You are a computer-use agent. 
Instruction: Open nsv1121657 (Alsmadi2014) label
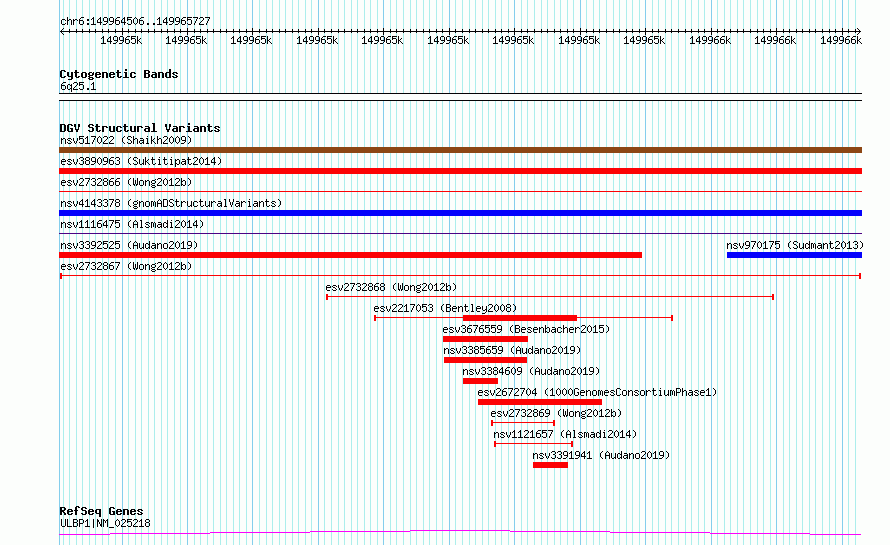point(565,434)
